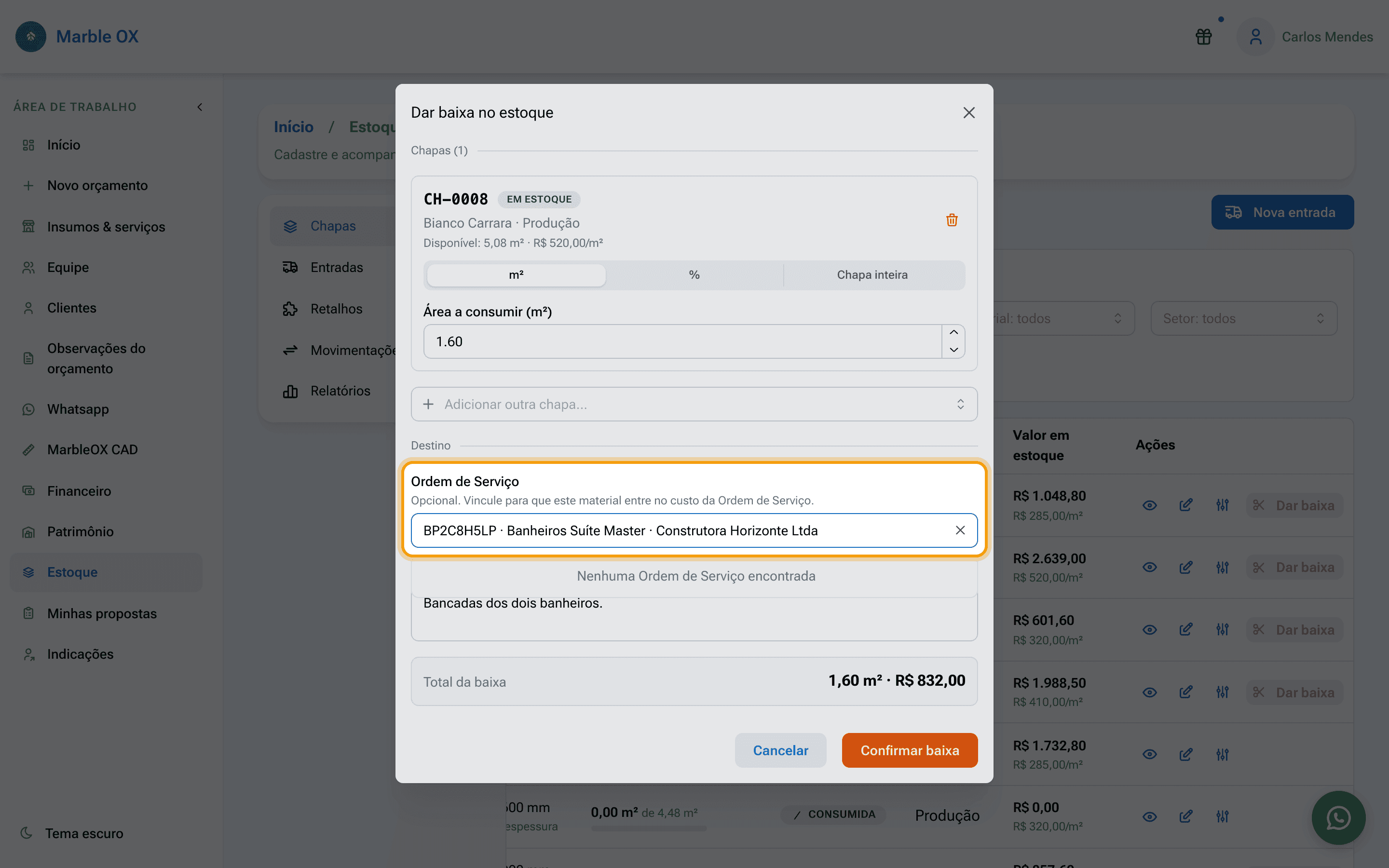Select the % consumption mode
This screenshot has width=1389, height=868.
[694, 275]
